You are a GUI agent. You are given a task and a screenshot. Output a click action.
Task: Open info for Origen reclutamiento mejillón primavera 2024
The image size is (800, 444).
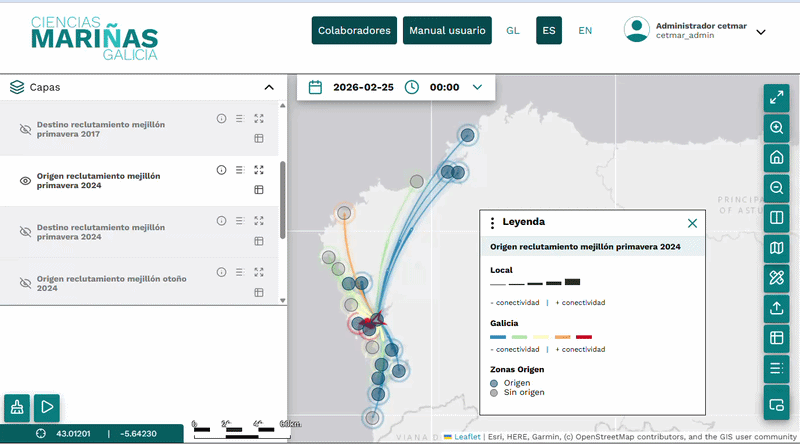(221, 170)
